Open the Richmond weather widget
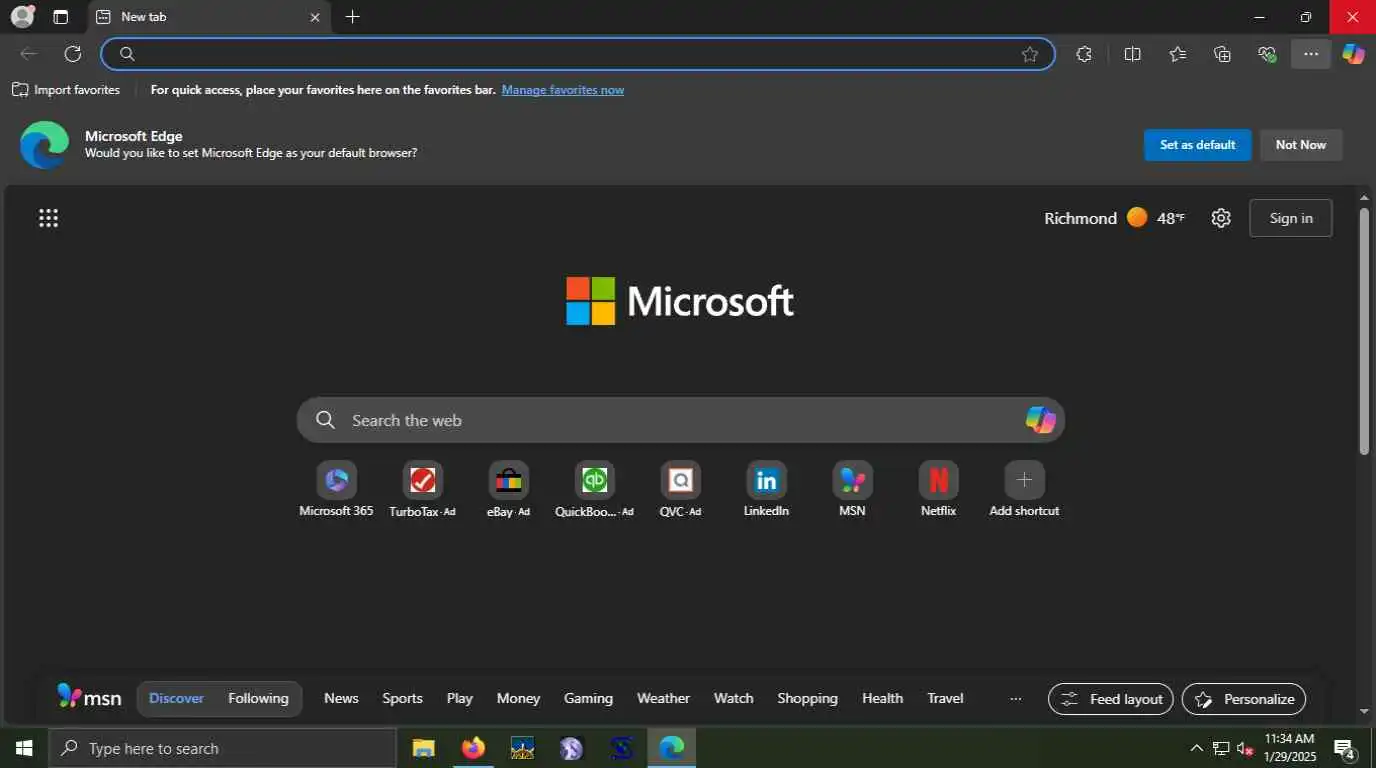Image resolution: width=1376 pixels, height=768 pixels. [1114, 218]
